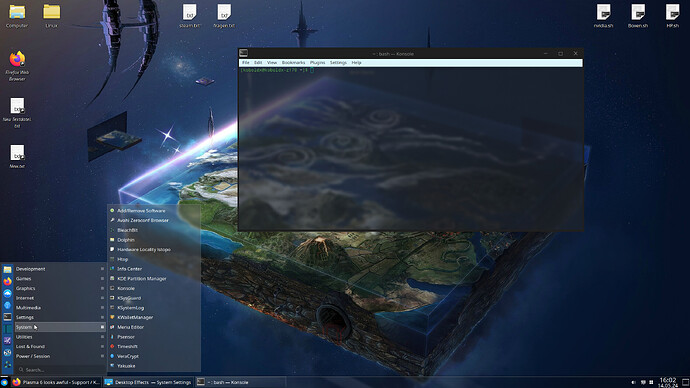690x388 pixels.
Task: Open Konsole Help menu
Action: click(x=356, y=62)
